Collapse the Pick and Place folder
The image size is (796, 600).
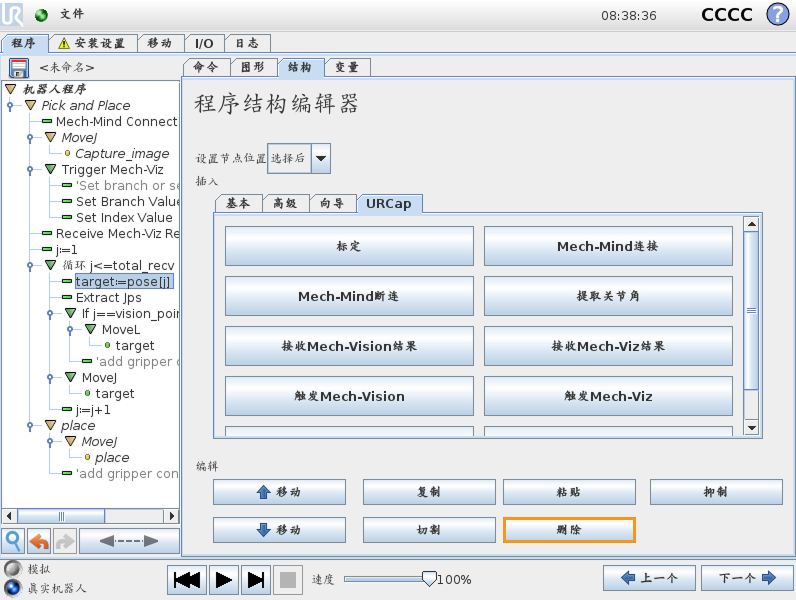pos(30,105)
